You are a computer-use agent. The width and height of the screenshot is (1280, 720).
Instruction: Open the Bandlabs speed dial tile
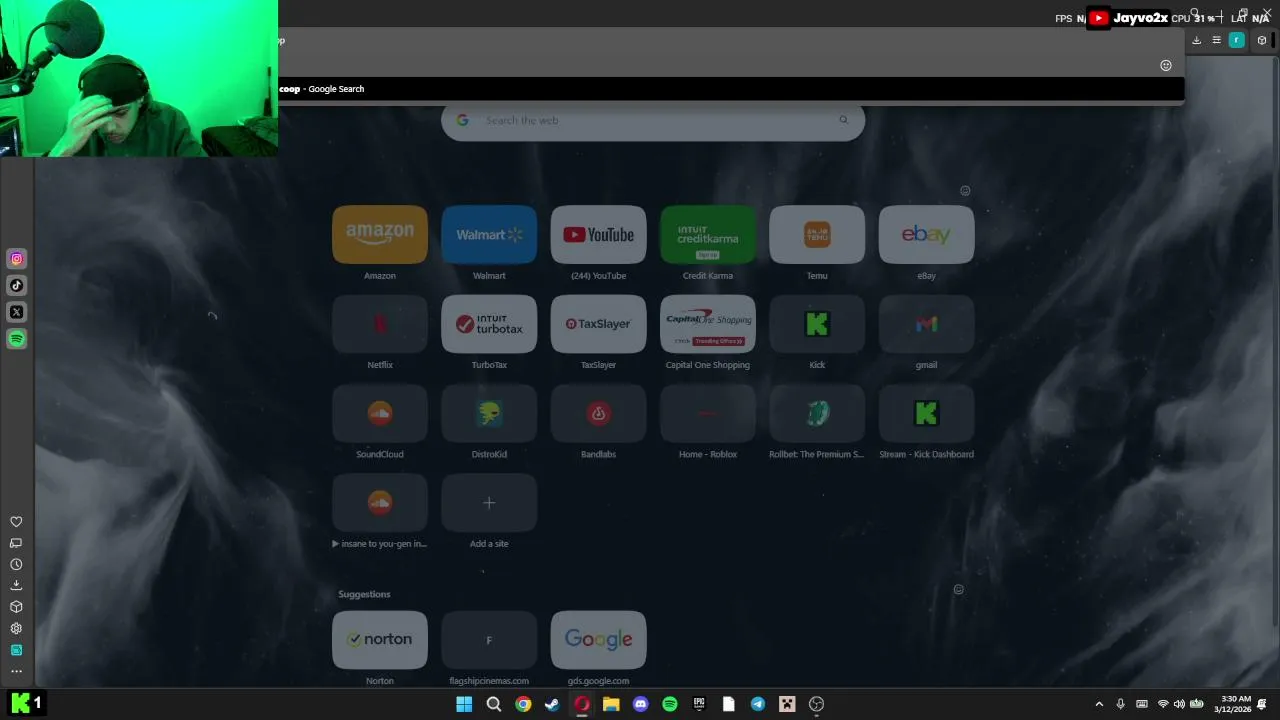point(598,413)
